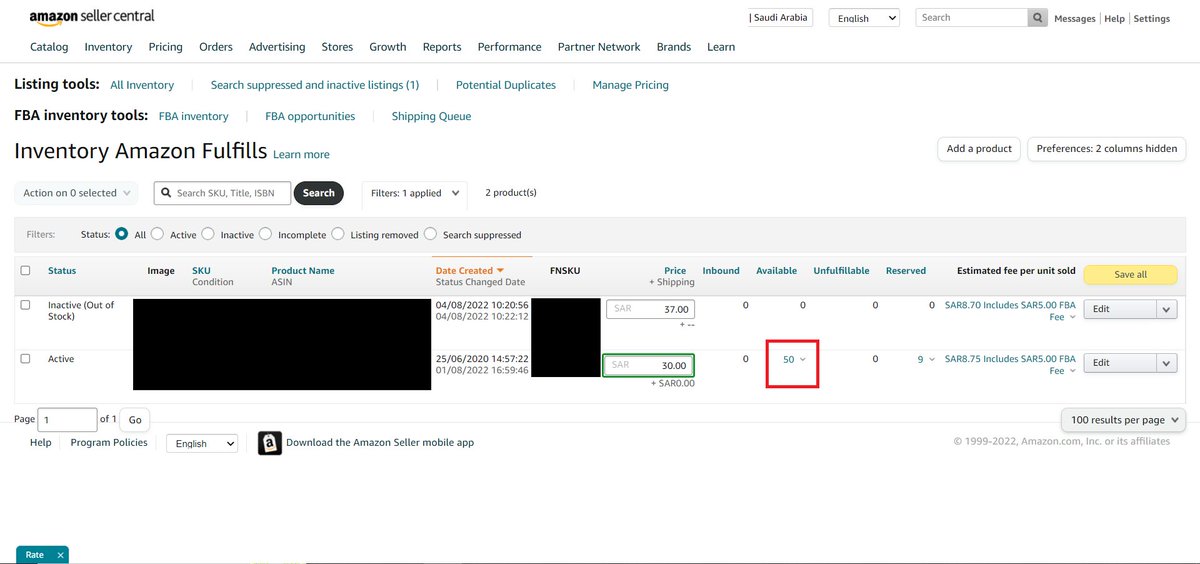Close the Rate feedback tab
This screenshot has height=564, width=1200.
pyautogui.click(x=60, y=555)
